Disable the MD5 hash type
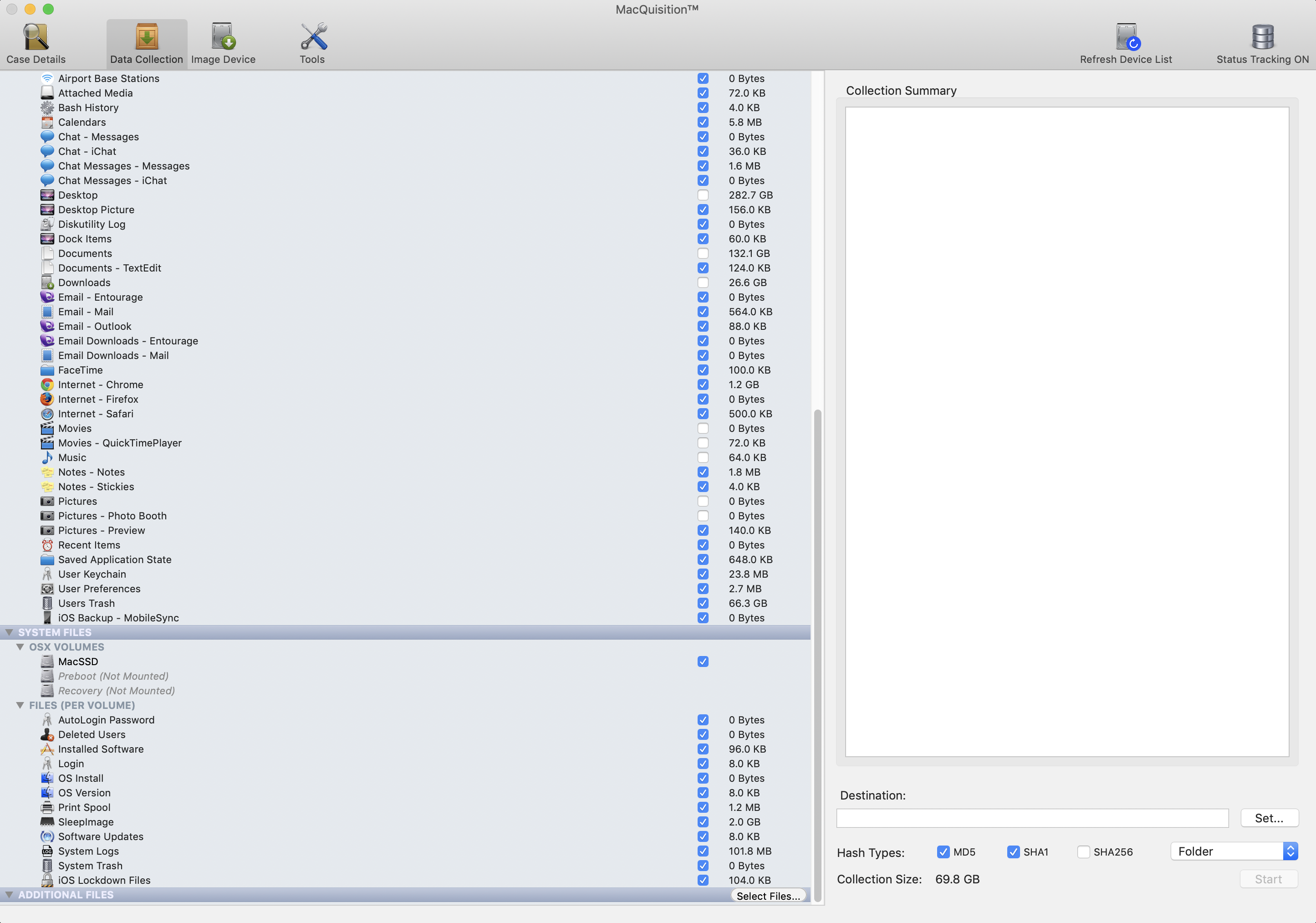Image resolution: width=1316 pixels, height=923 pixels. (943, 852)
